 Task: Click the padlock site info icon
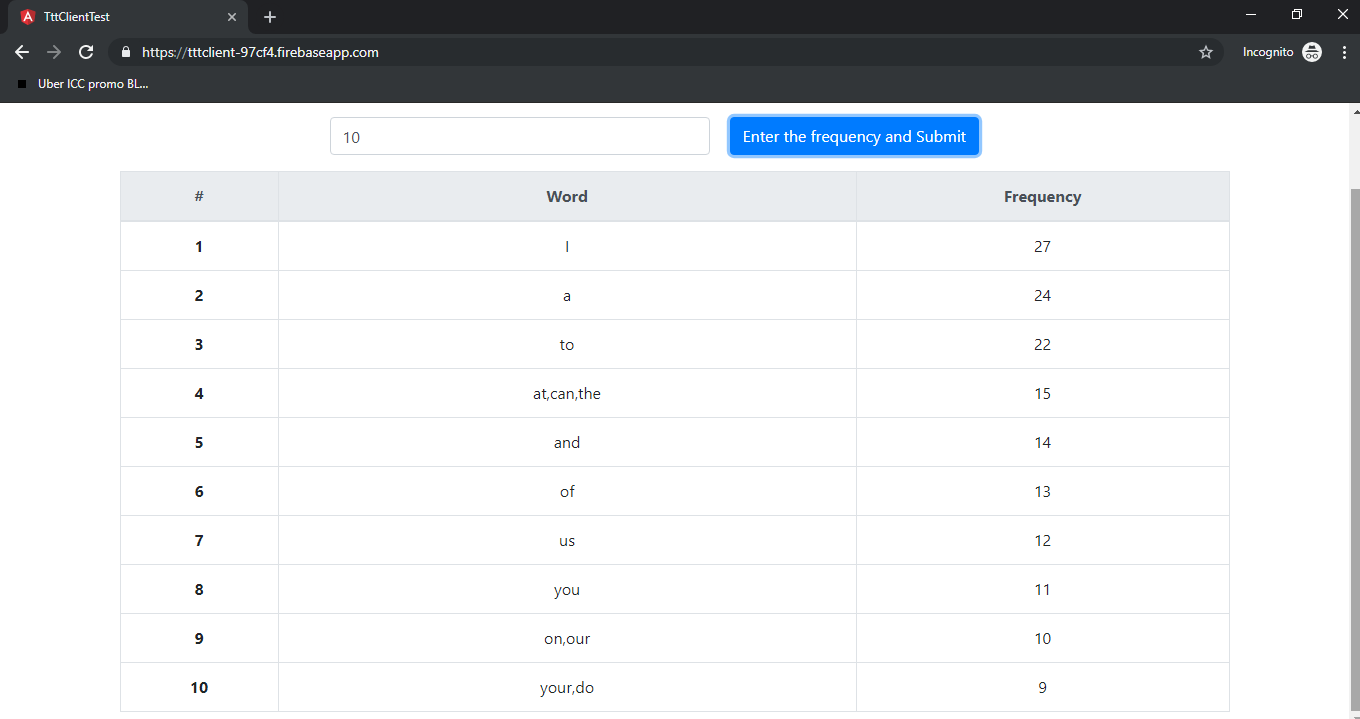pos(125,52)
